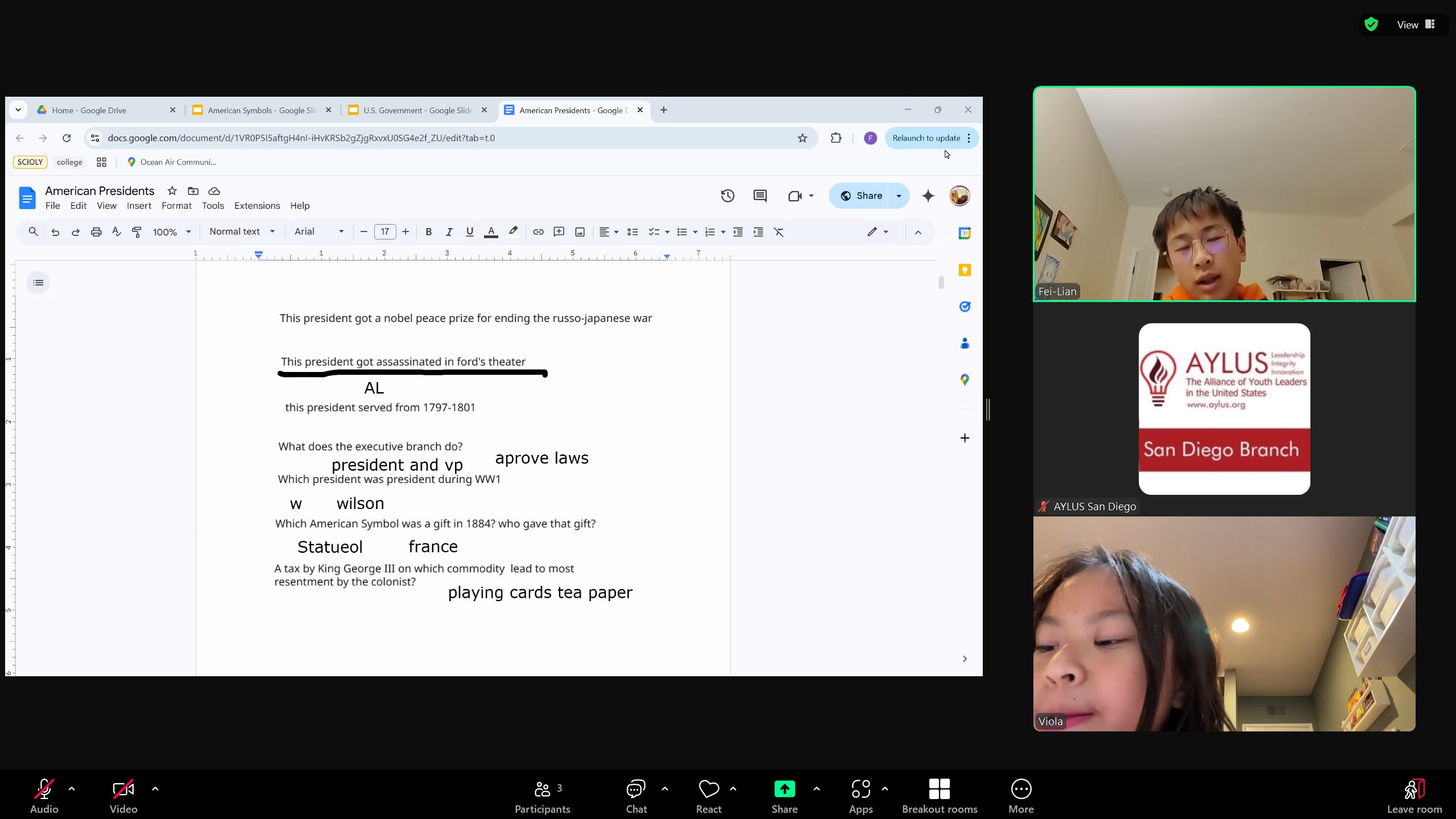The image size is (1456, 819).
Task: Run spelling and grammar check icon
Action: (x=117, y=232)
